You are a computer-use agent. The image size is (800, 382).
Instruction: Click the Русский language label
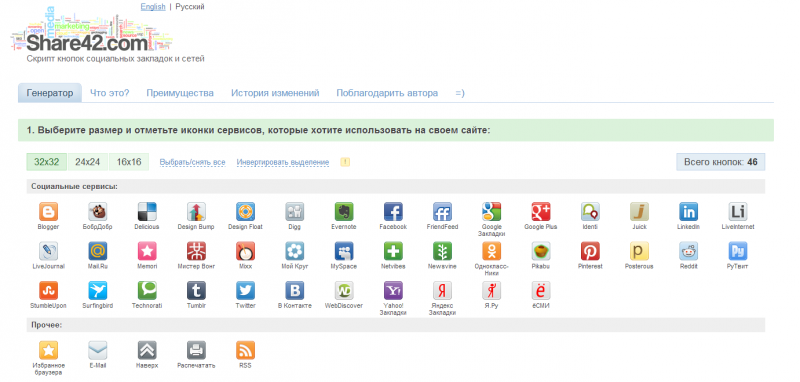click(x=190, y=7)
